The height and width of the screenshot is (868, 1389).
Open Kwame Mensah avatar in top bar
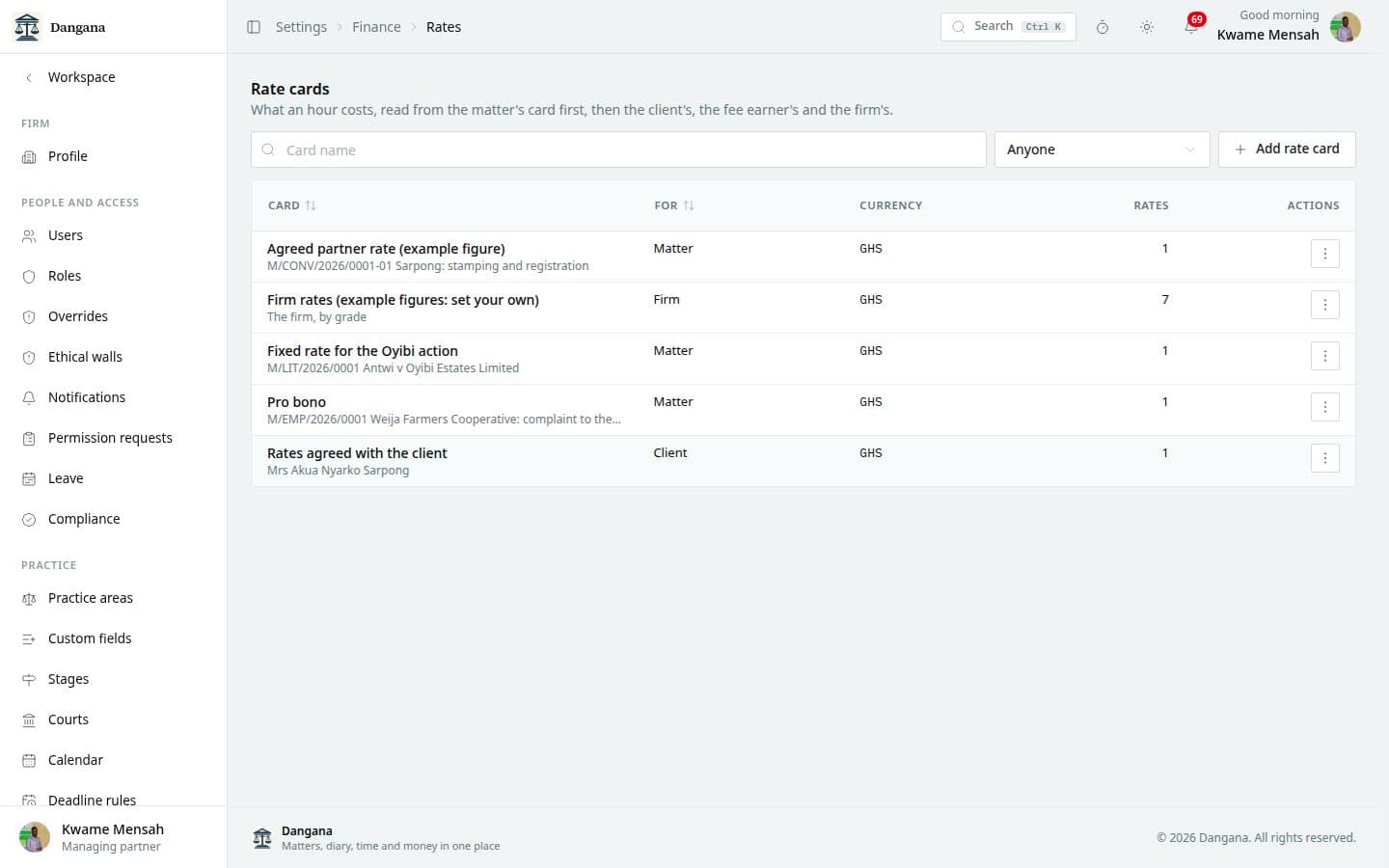1346,27
